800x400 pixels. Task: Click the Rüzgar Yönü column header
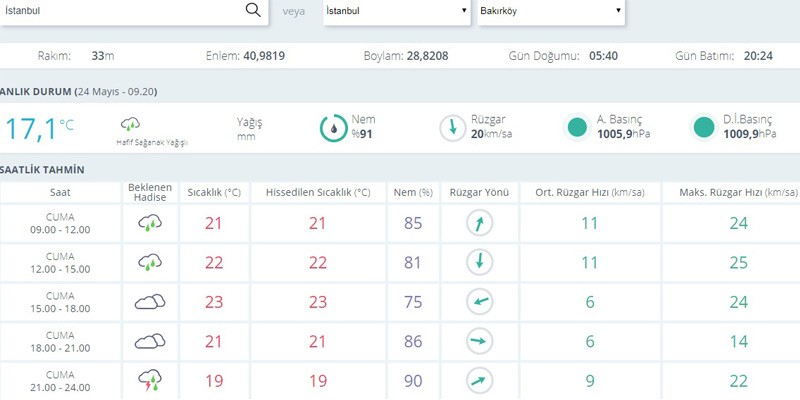click(x=480, y=192)
